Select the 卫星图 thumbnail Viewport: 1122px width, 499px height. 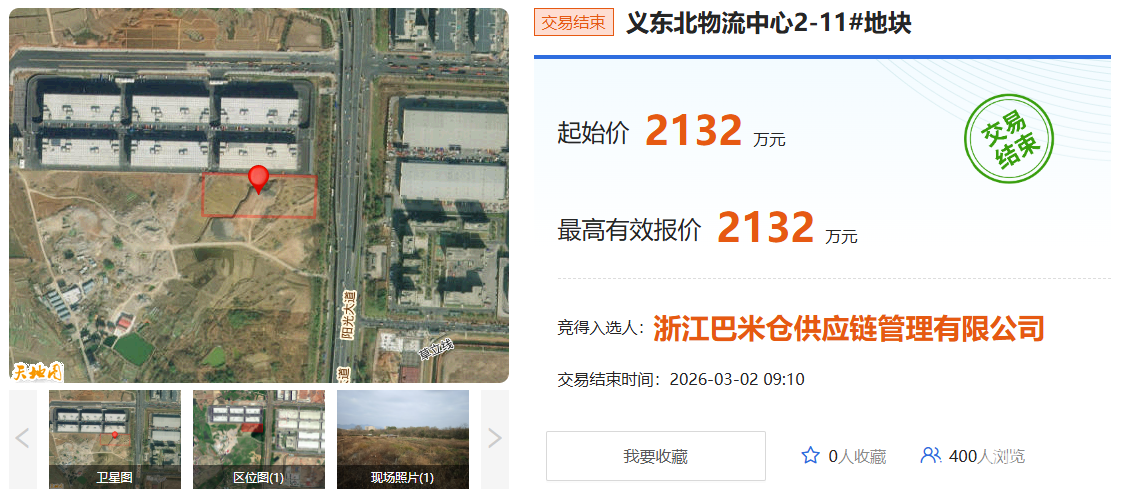pyautogui.click(x=114, y=439)
